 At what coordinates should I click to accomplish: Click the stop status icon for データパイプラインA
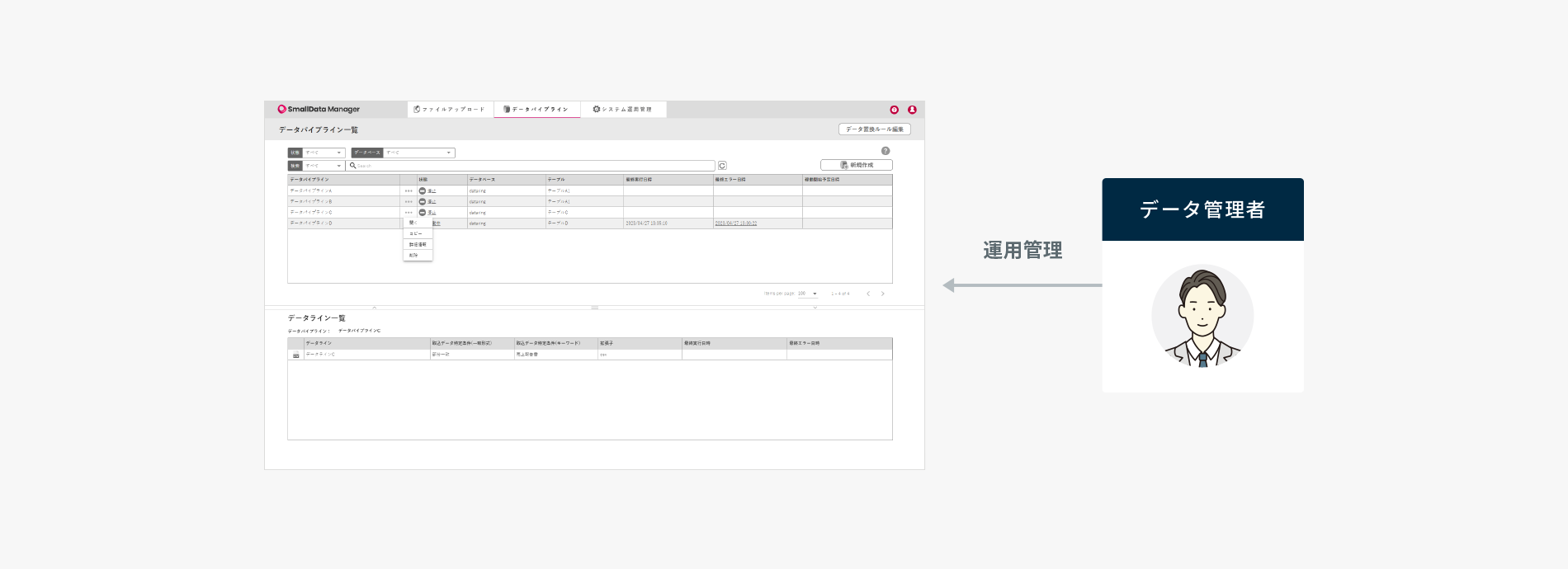[423, 190]
